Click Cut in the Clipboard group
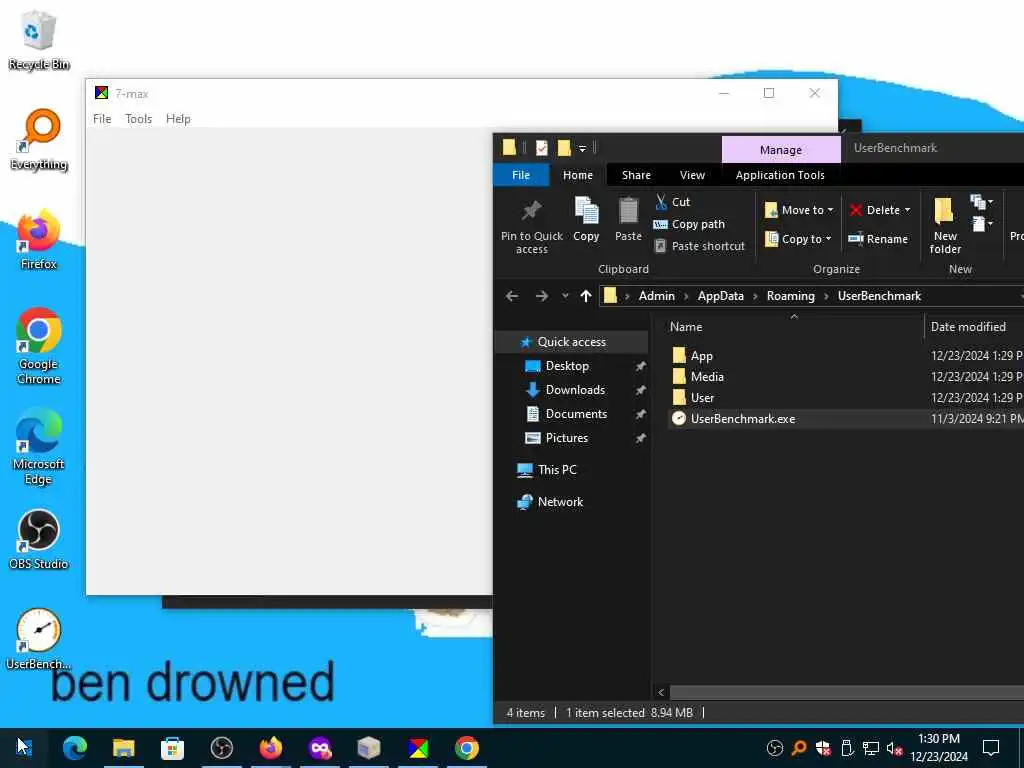 [673, 202]
